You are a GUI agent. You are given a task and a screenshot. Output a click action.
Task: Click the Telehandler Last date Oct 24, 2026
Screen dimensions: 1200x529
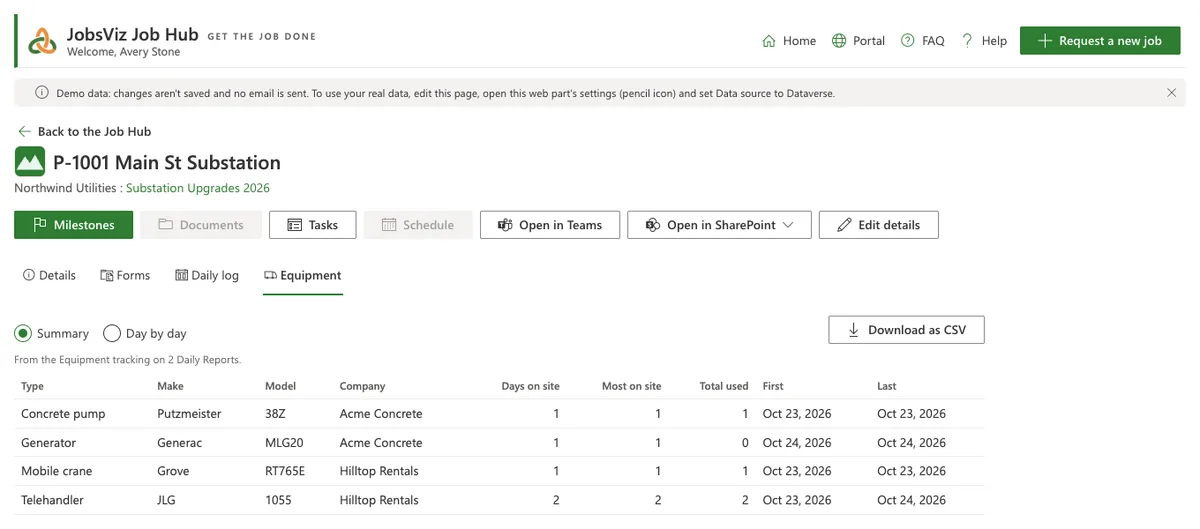pos(911,500)
